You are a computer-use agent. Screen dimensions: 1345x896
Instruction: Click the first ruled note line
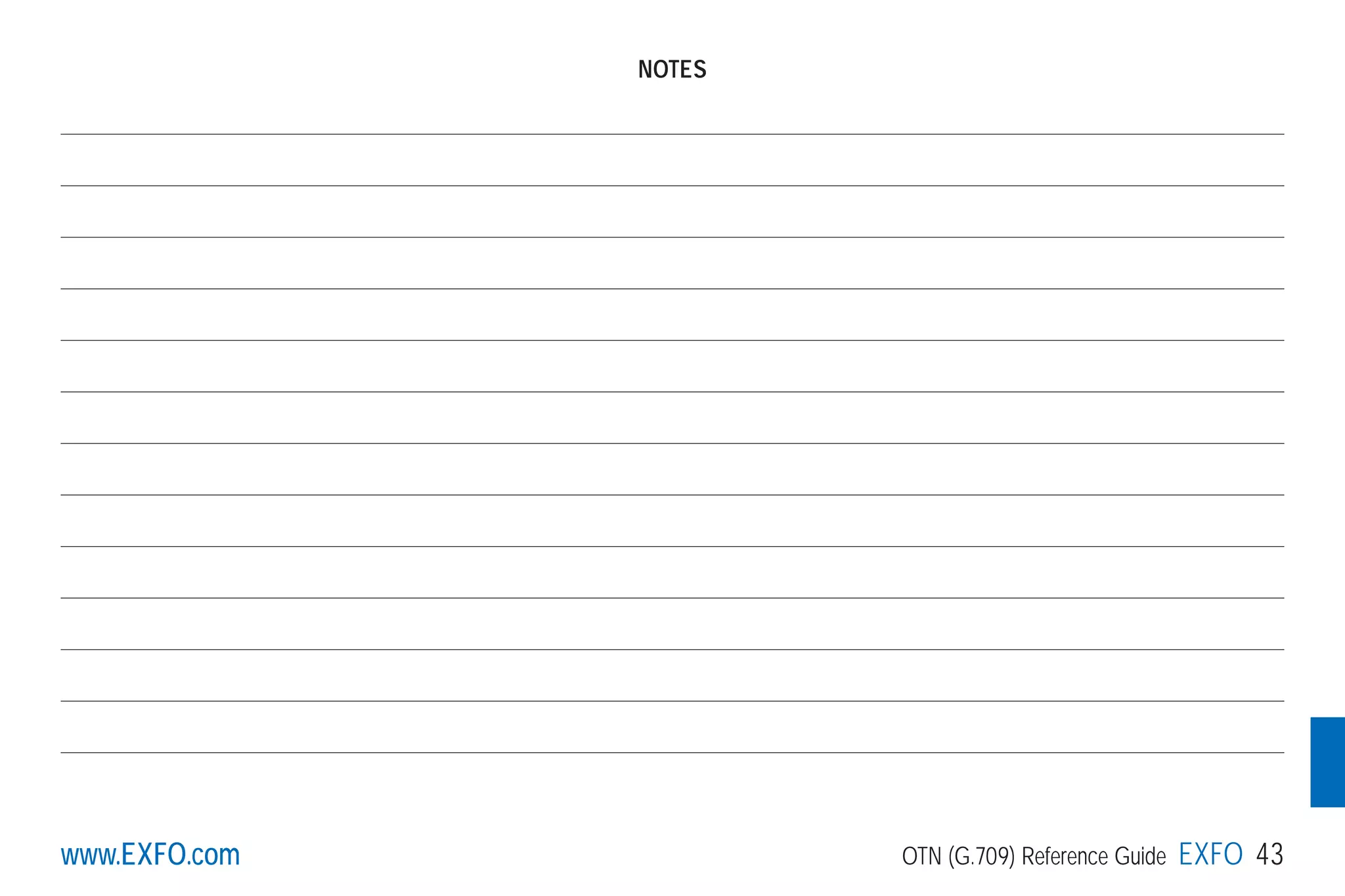(672, 134)
